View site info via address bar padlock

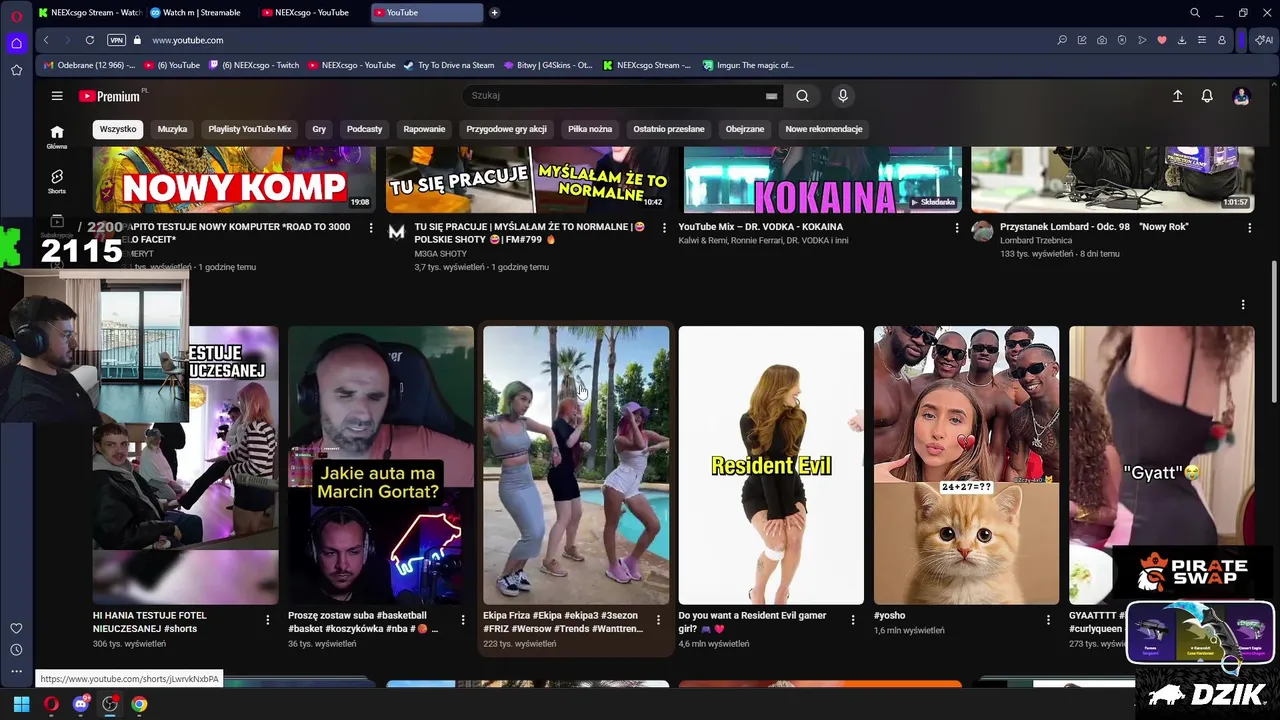point(138,40)
